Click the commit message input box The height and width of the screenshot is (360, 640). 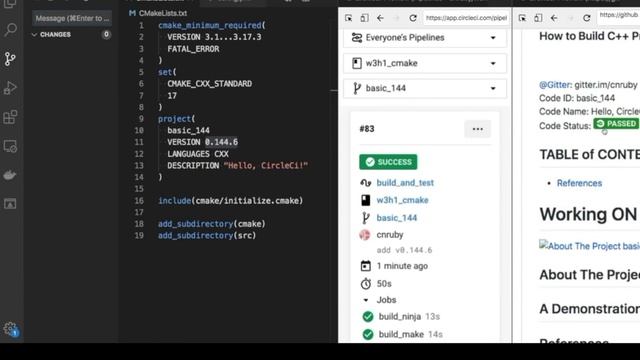72,18
